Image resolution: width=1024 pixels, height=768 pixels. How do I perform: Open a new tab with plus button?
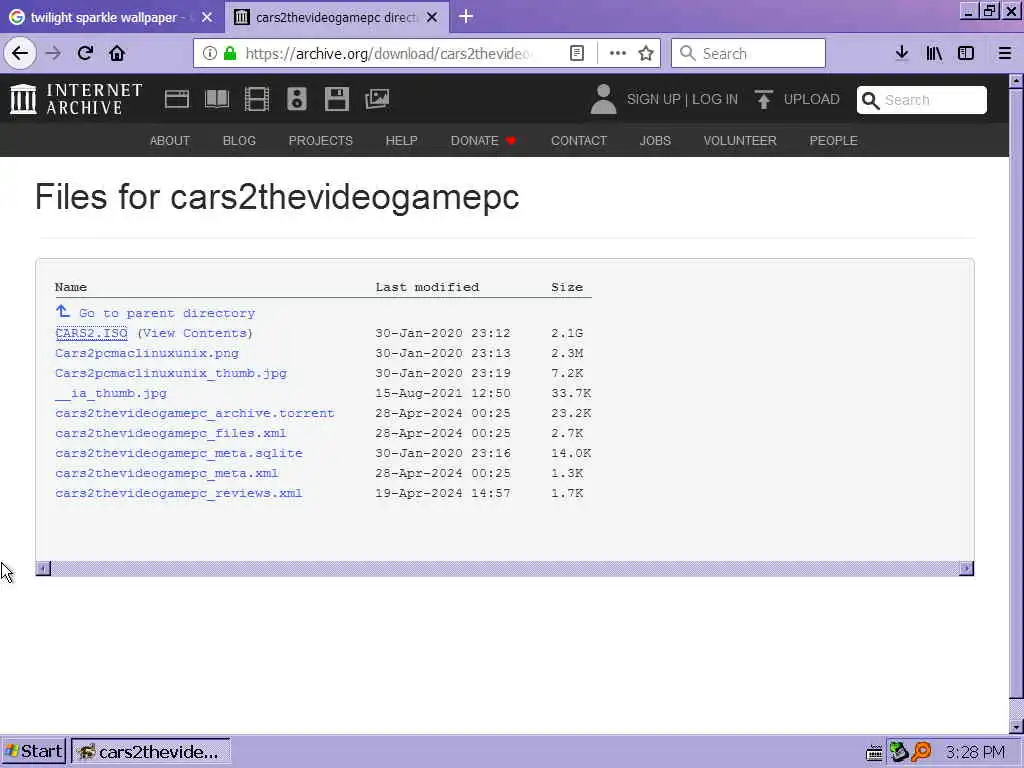(x=466, y=16)
